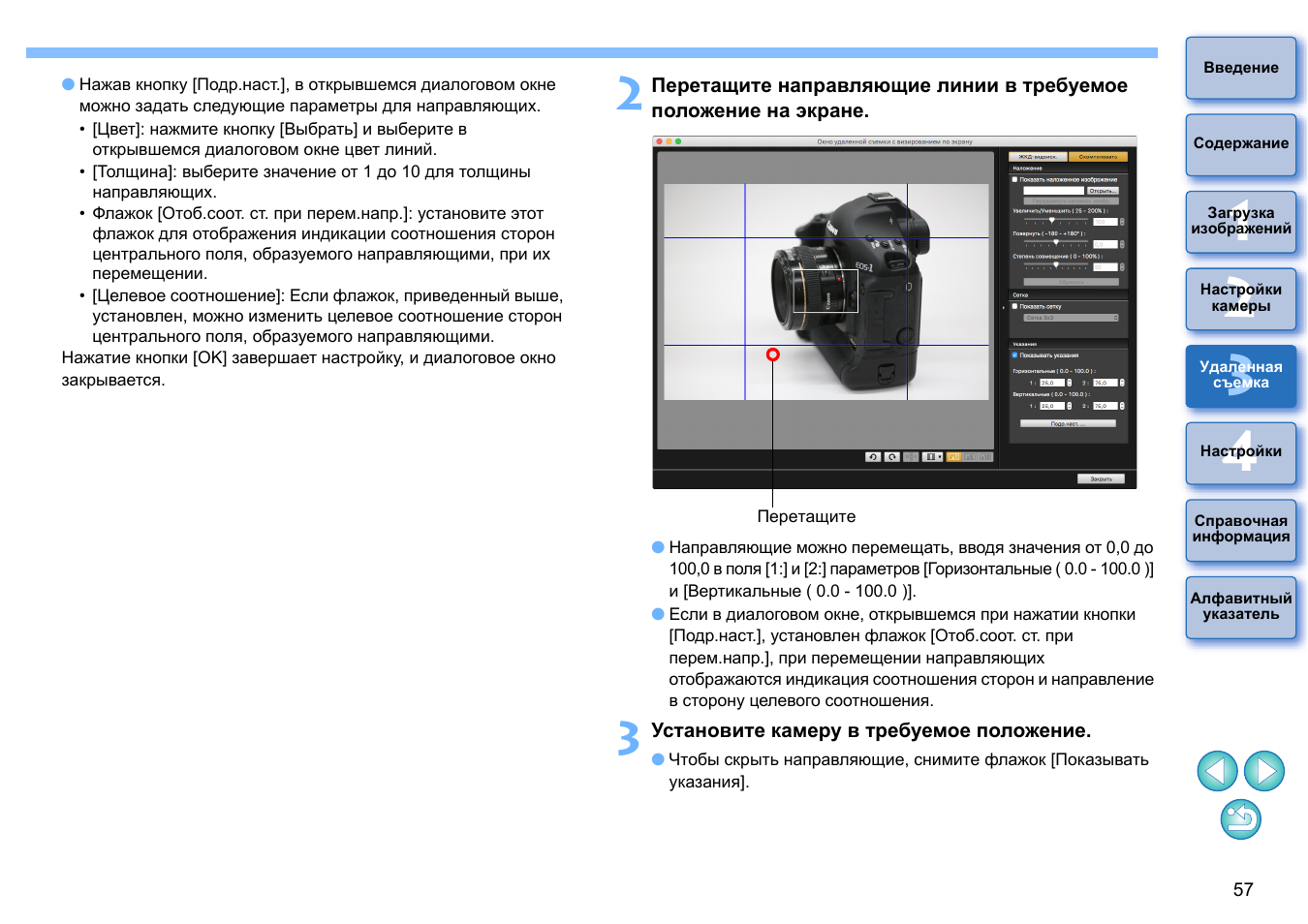The height and width of the screenshot is (924, 1308).
Task: Rotate the live view image left
Action: point(873,457)
